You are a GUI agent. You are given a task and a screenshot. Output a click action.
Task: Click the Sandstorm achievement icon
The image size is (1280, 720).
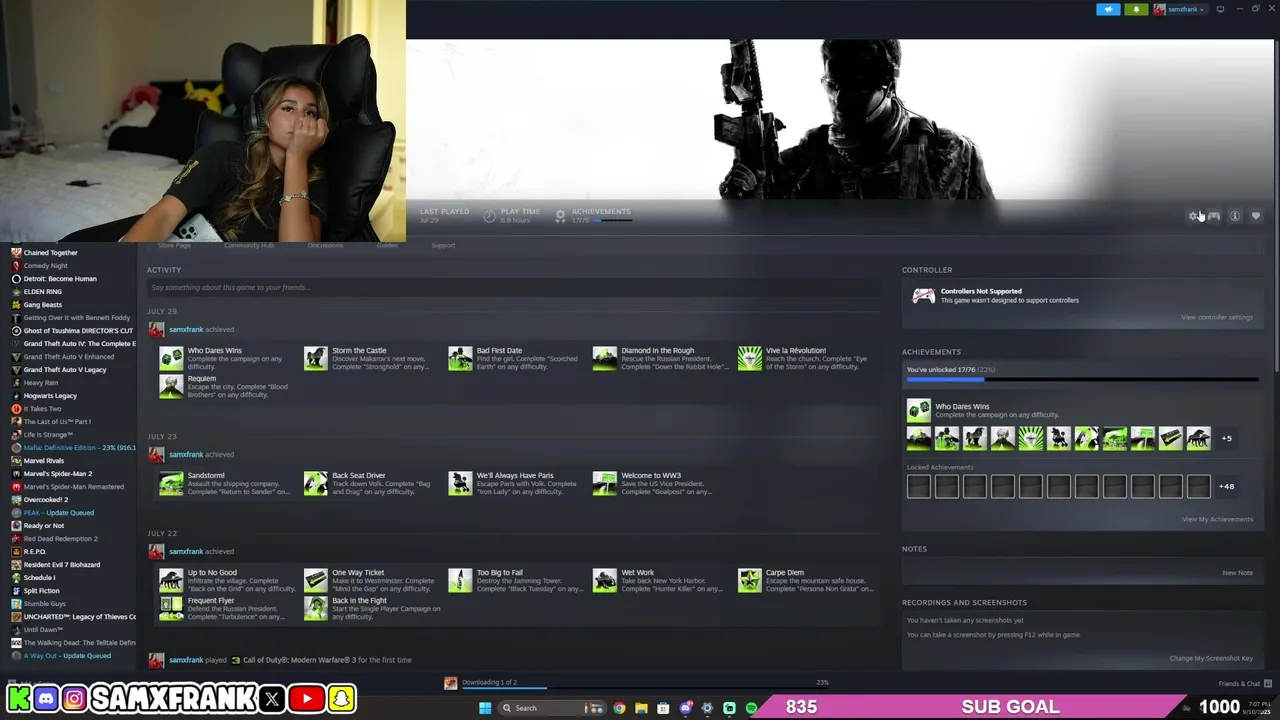coord(171,483)
